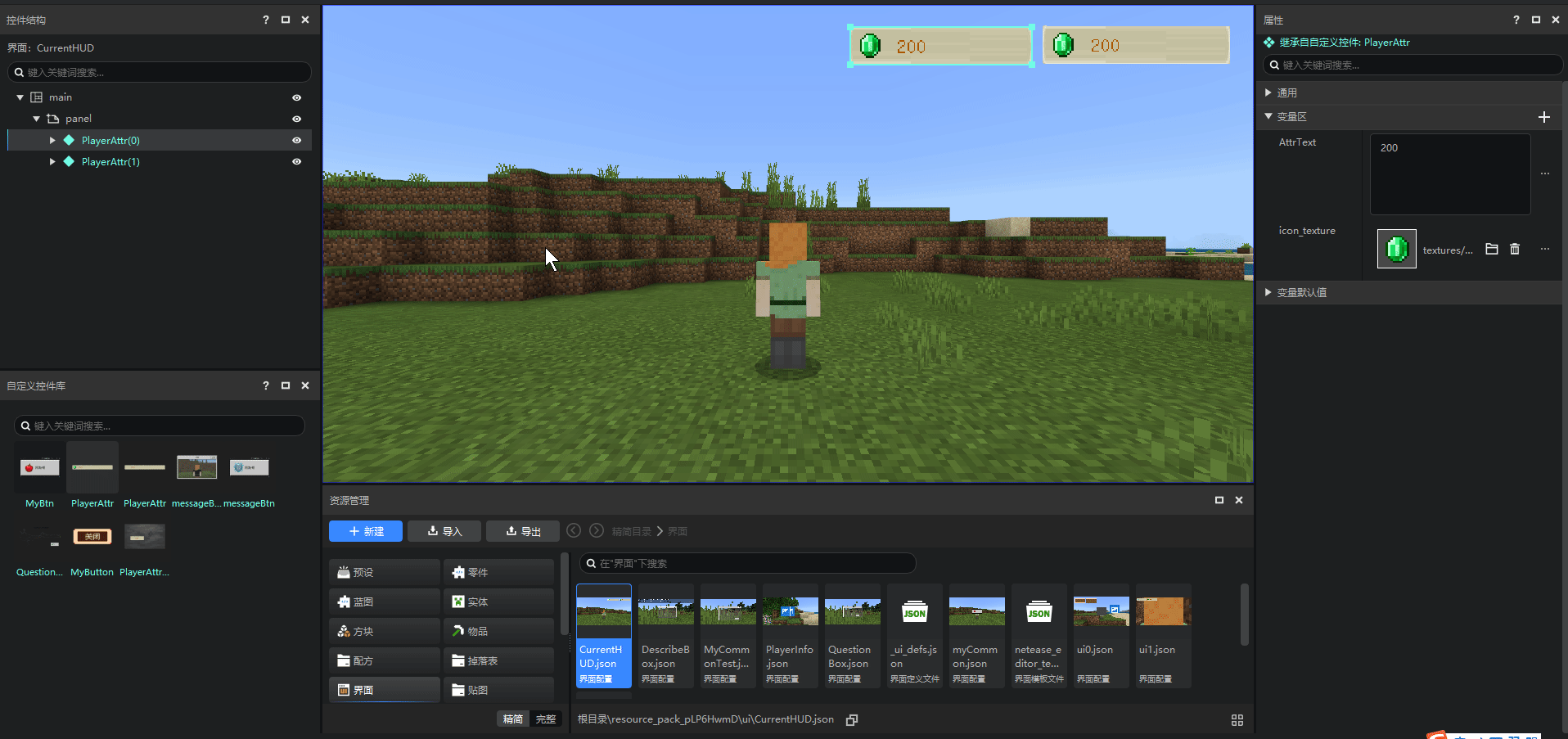Expand the 通用 section

[x=1268, y=92]
